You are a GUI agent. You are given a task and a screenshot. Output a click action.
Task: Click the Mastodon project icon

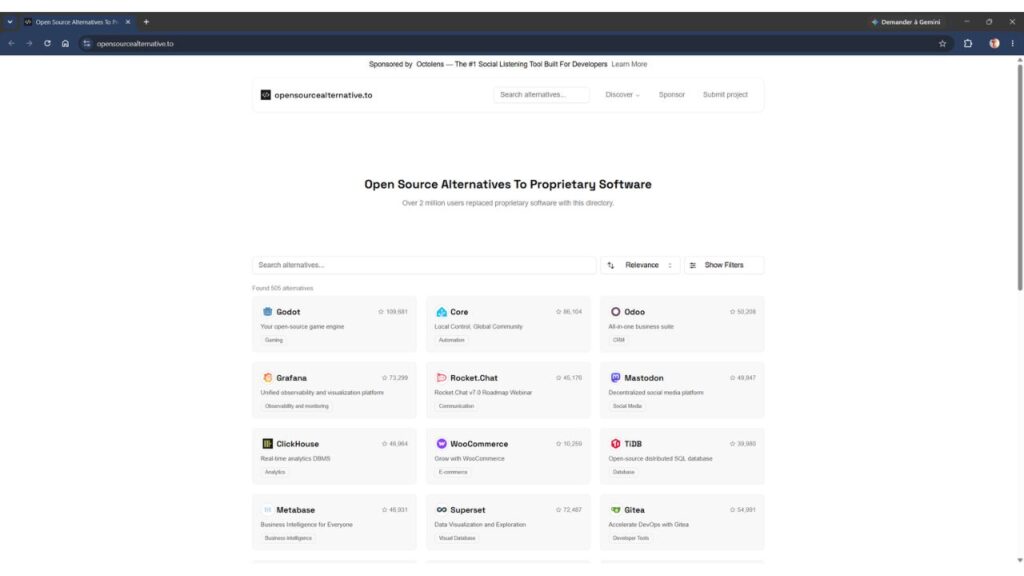click(615, 377)
